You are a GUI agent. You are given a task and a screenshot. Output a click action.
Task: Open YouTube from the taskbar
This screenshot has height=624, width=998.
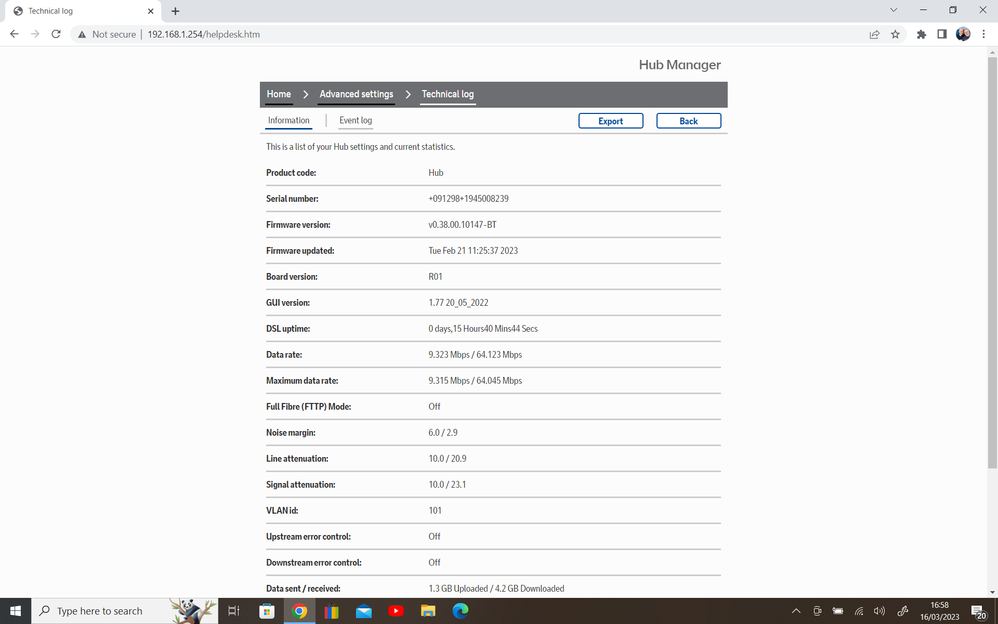396,611
